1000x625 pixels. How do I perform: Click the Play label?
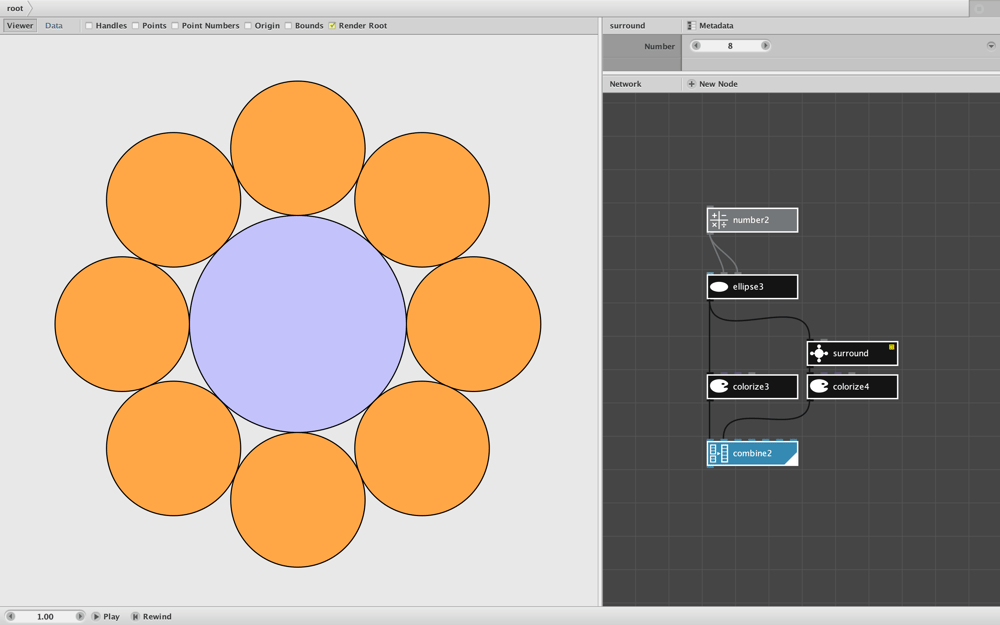(x=112, y=616)
